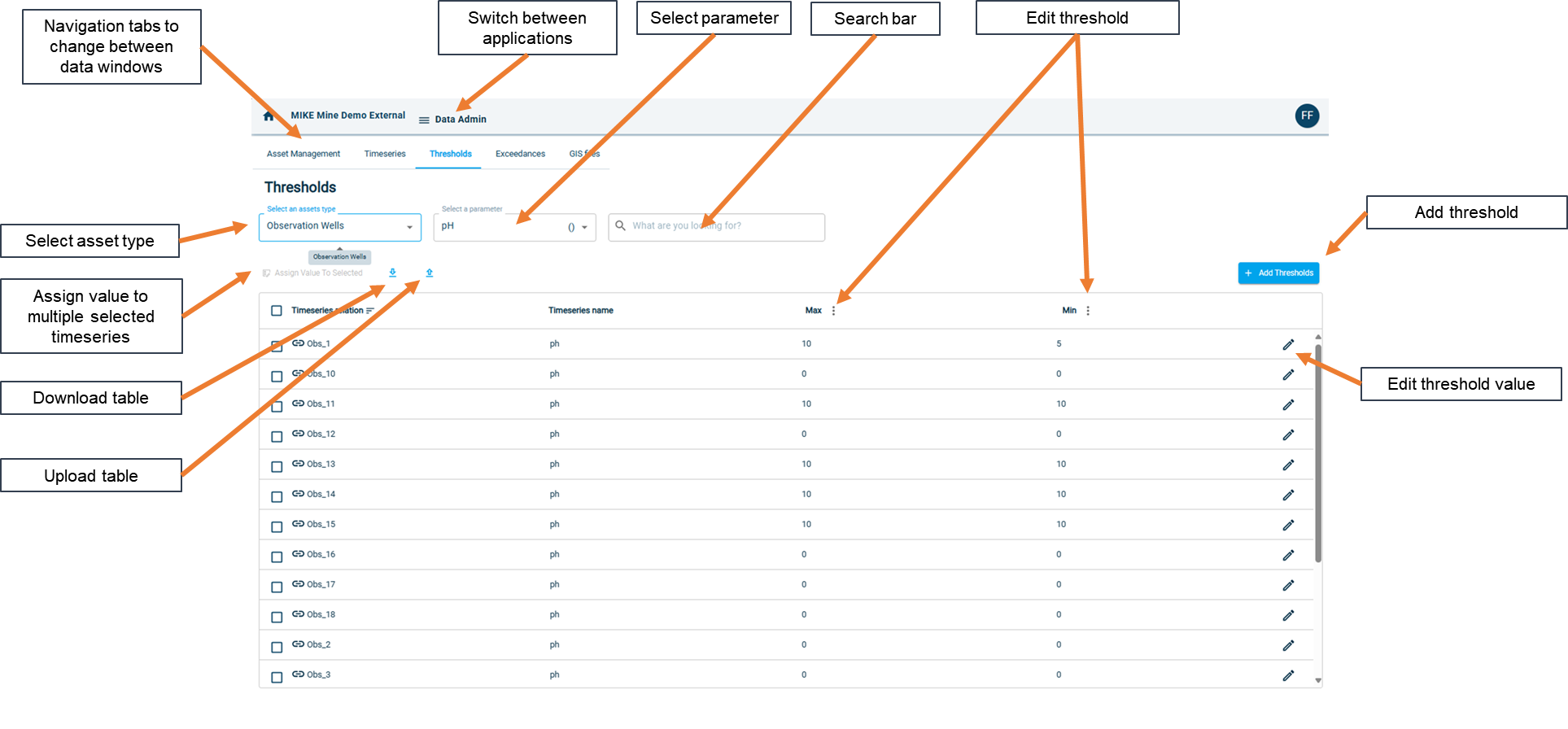Select the Obs_16 row checkbox

277,557
